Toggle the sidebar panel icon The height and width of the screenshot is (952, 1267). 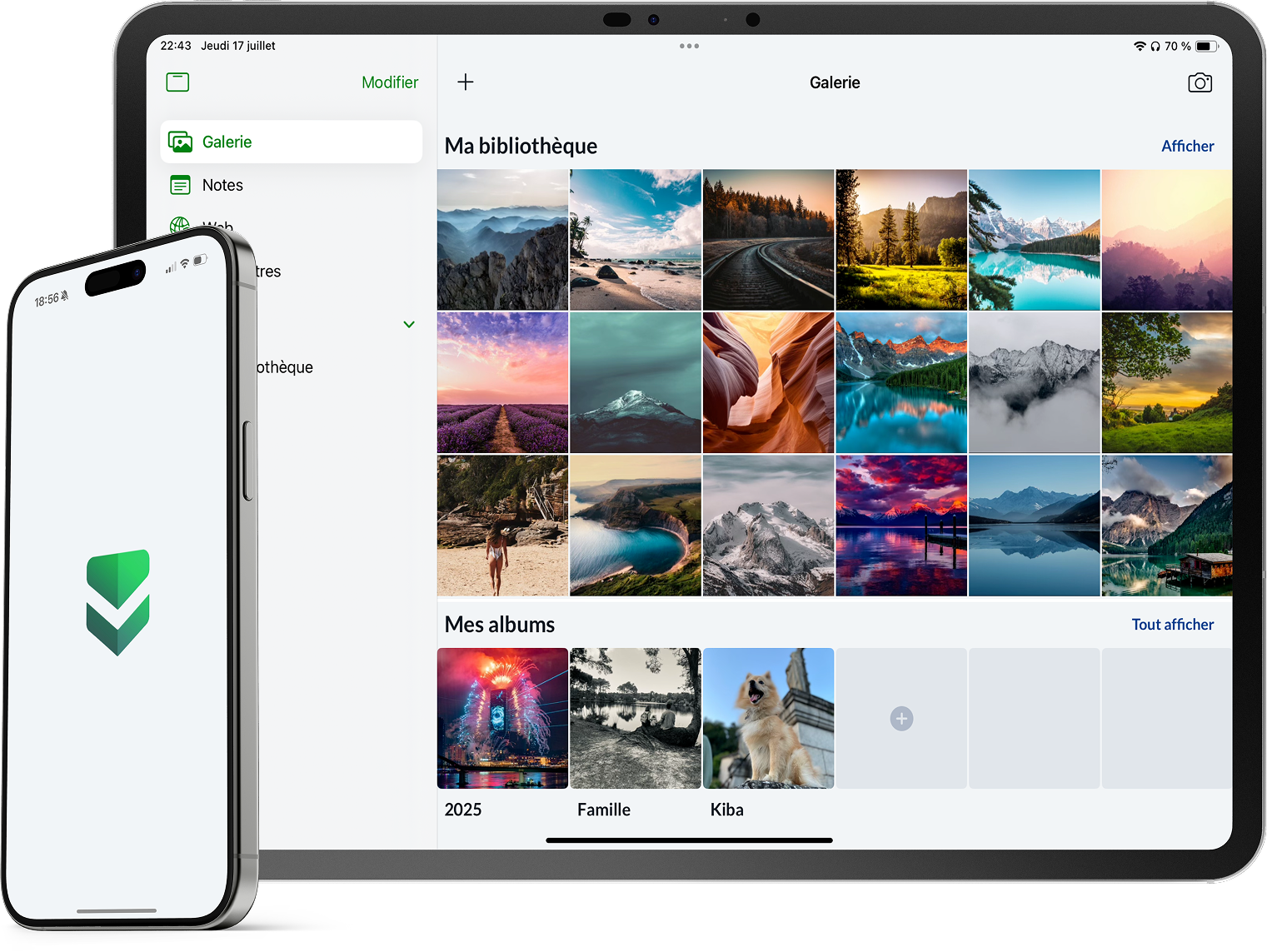177,82
